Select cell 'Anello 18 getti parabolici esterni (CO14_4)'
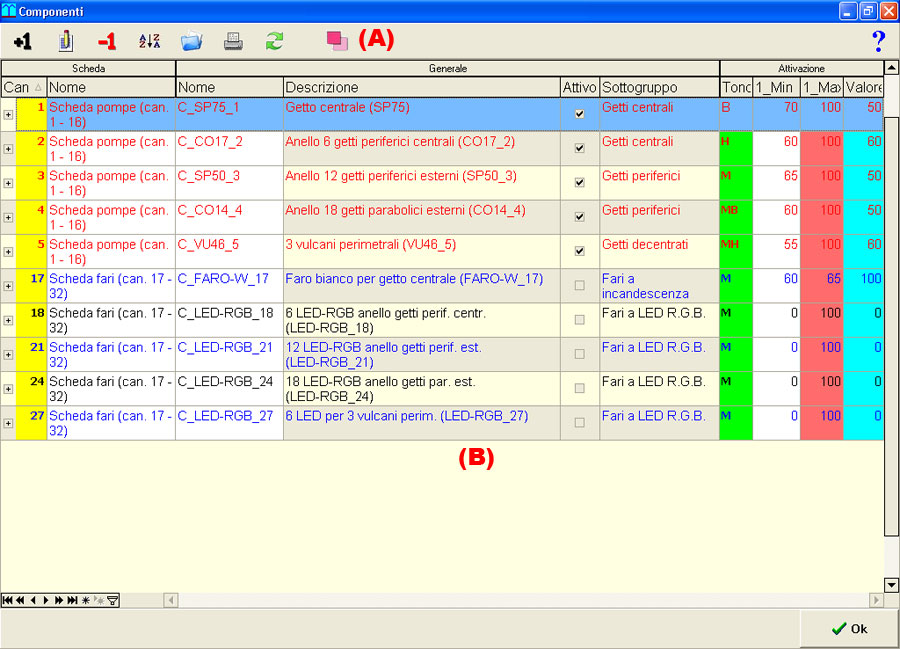Image resolution: width=900 pixels, height=649 pixels. point(421,217)
